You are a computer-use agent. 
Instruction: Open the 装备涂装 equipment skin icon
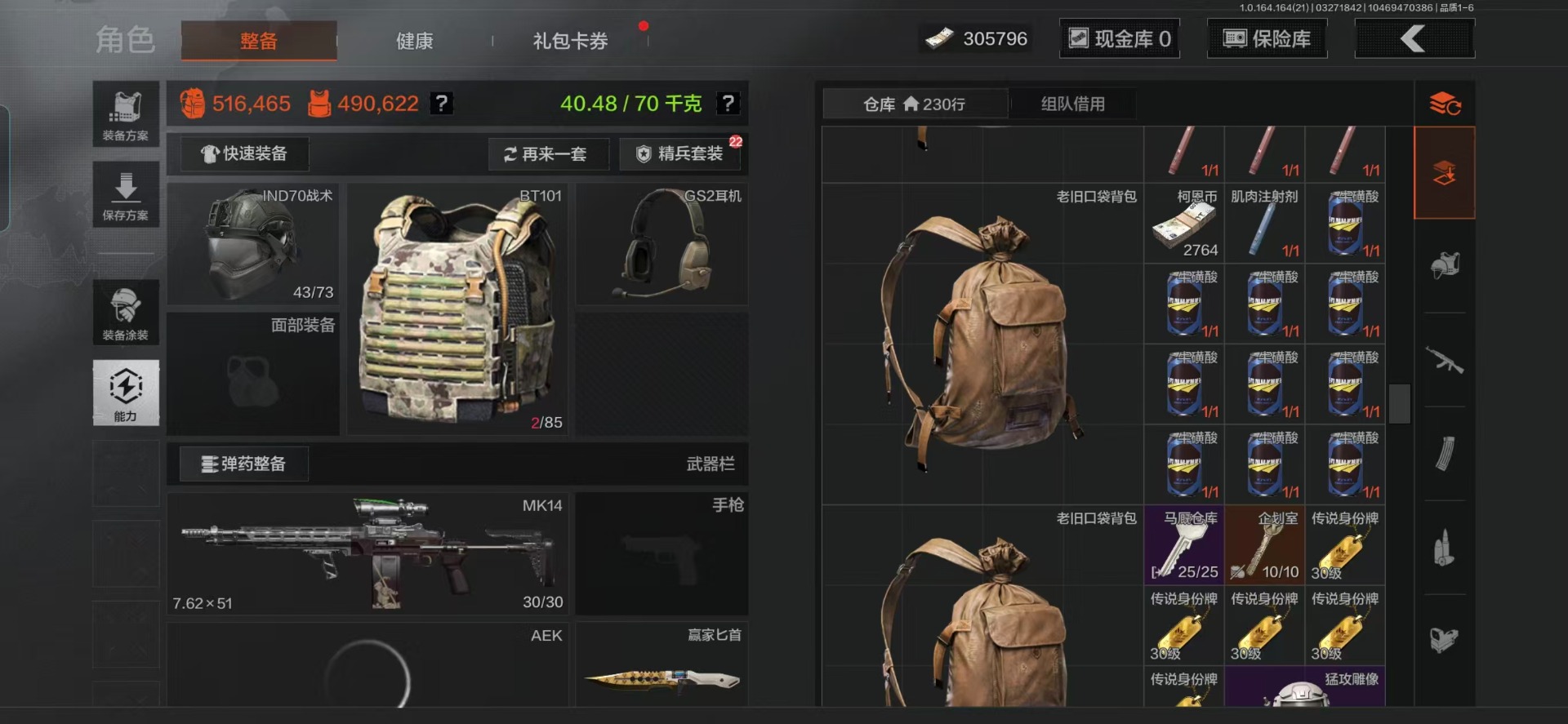[x=126, y=312]
